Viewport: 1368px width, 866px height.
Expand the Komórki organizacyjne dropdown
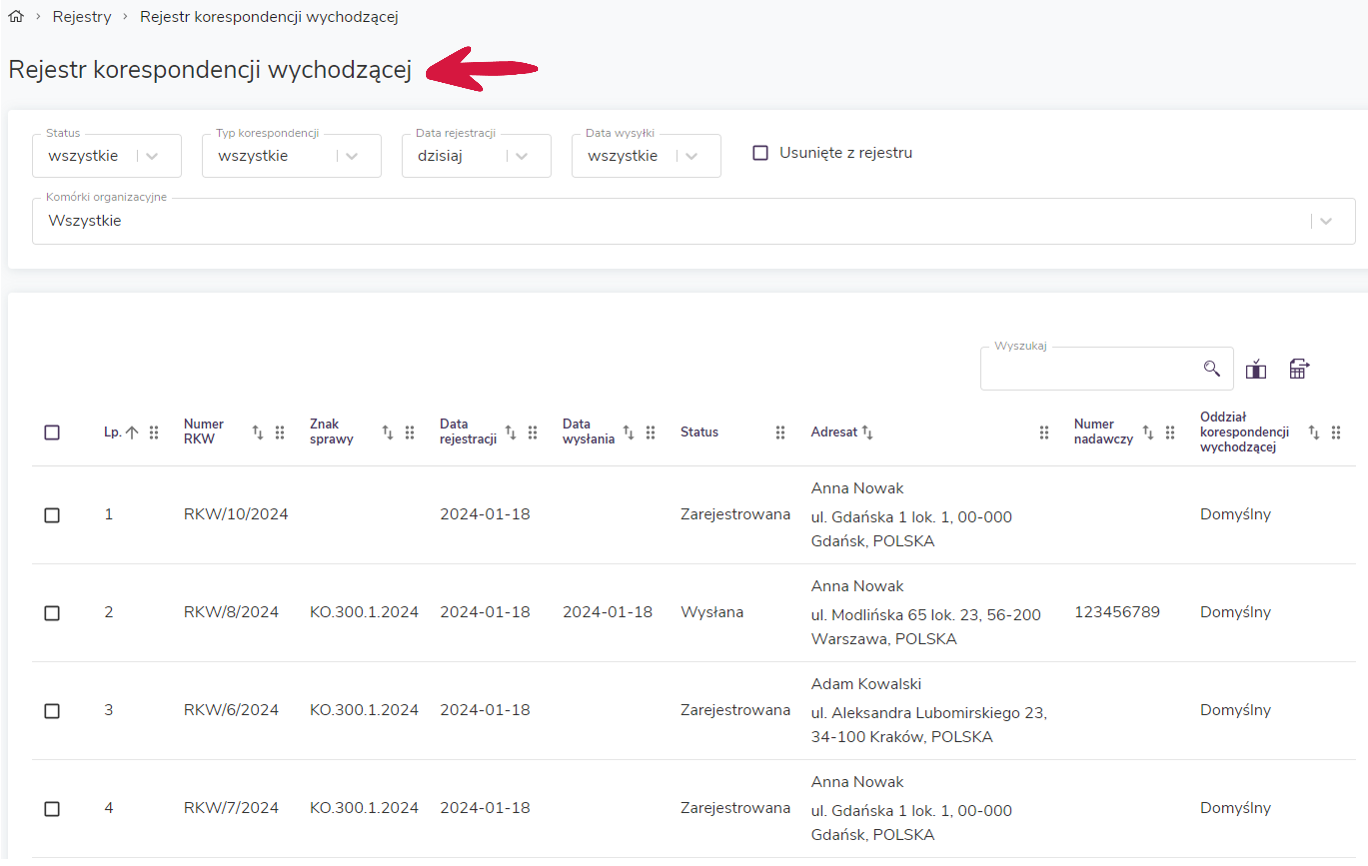click(1326, 221)
